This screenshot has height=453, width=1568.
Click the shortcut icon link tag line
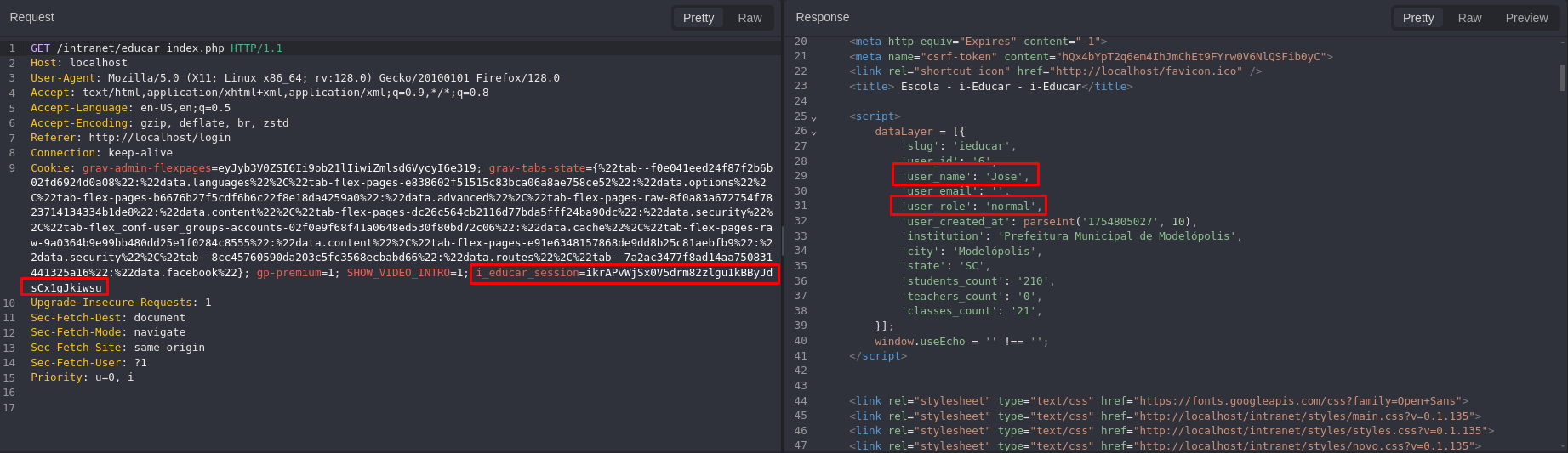[1055, 71]
